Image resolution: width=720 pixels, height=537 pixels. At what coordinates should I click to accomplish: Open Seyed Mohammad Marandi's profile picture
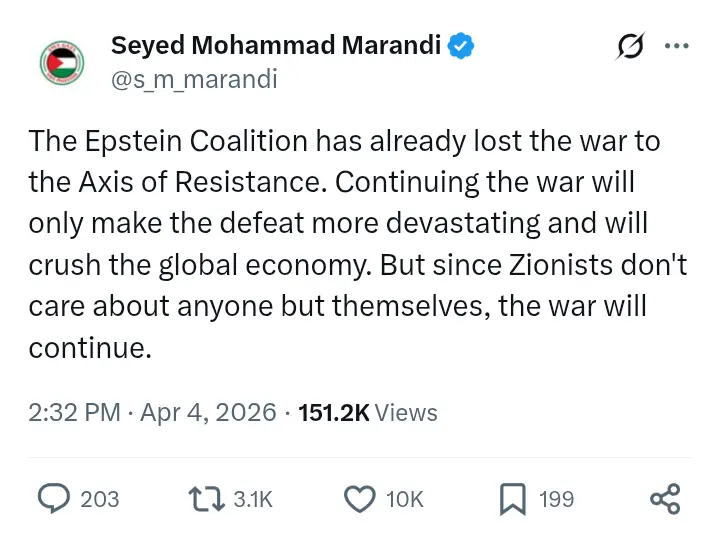point(65,64)
